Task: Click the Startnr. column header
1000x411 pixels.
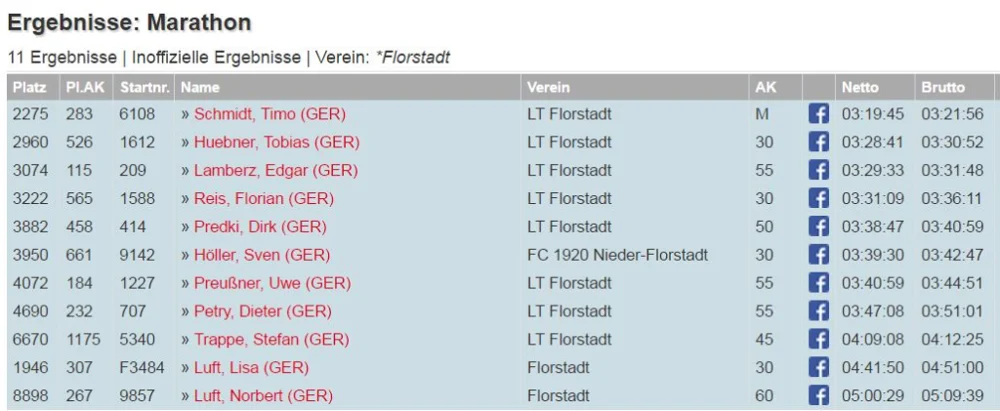Action: [145, 87]
